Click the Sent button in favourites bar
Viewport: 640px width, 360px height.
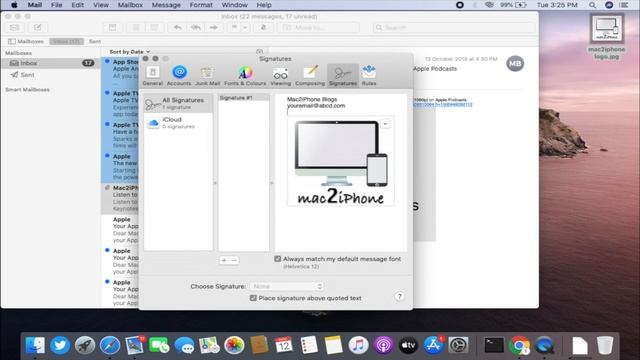95,41
